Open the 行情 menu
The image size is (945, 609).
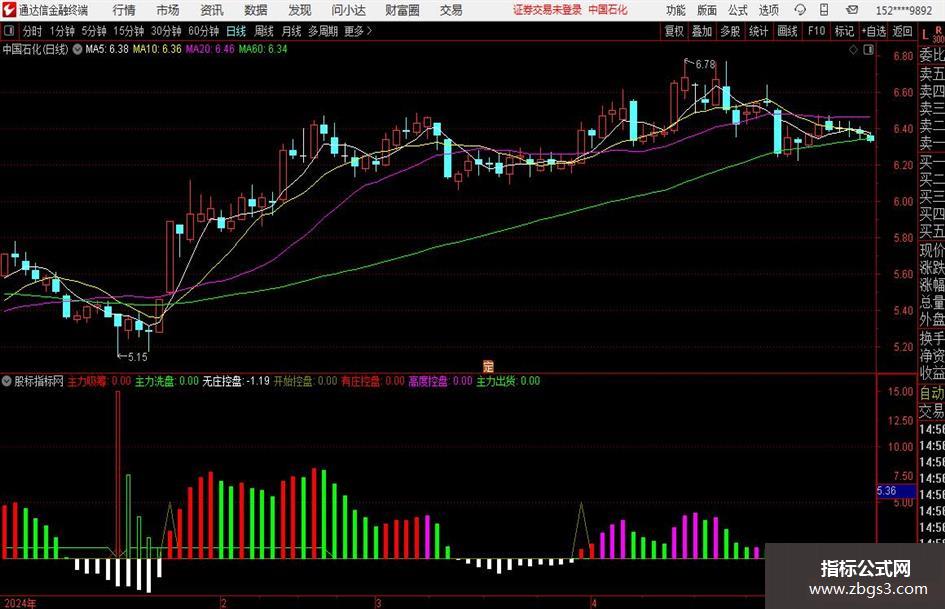[124, 10]
